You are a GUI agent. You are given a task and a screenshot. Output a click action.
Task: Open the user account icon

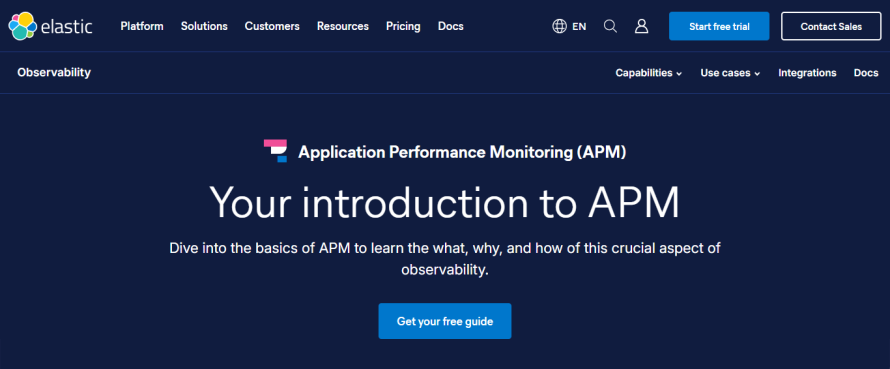tap(641, 26)
